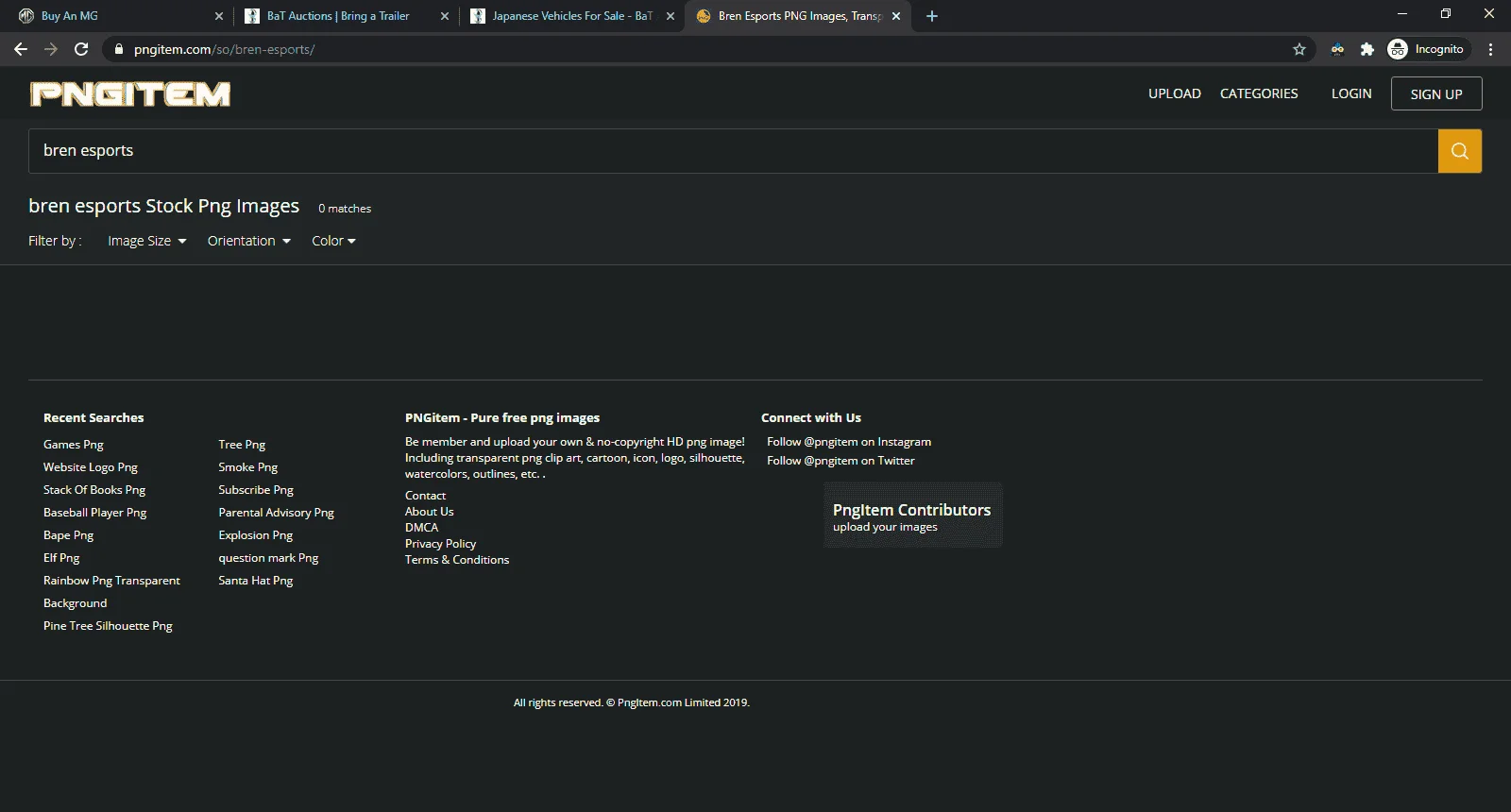Open the Baseball Player Png search
This screenshot has height=812, width=1511.
coord(95,513)
